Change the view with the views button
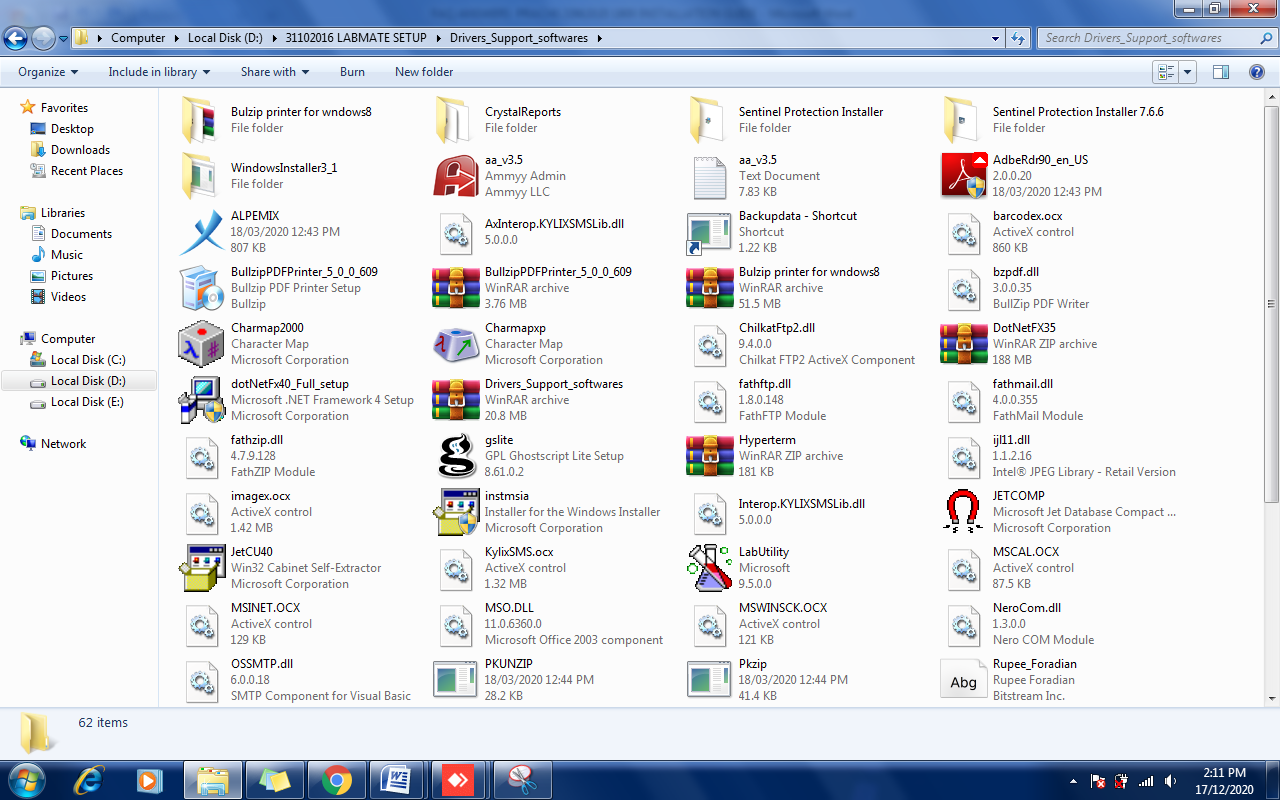The image size is (1280, 800). coord(1166,72)
